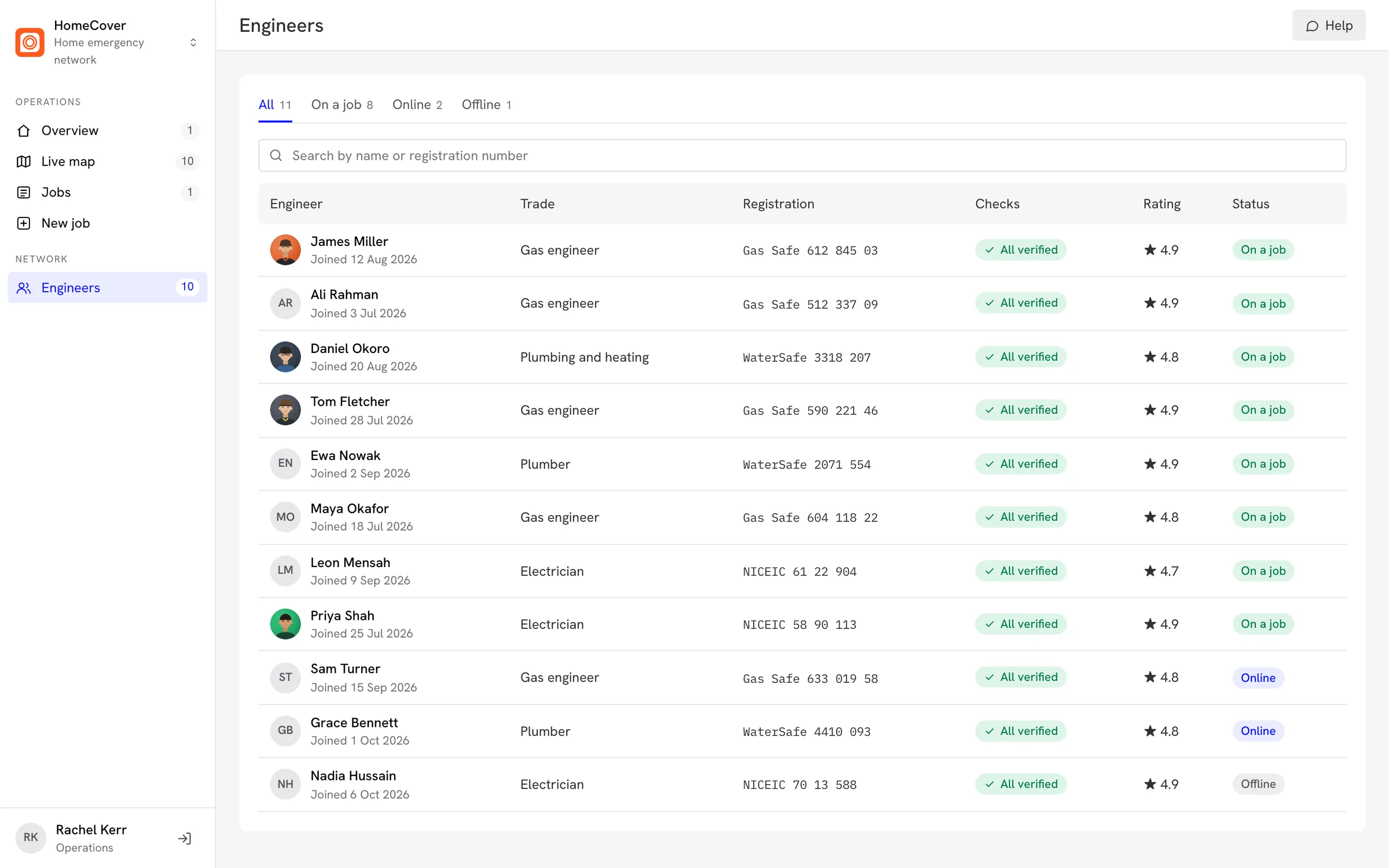Image resolution: width=1389 pixels, height=868 pixels.
Task: Switch to the Offline tab
Action: click(x=487, y=105)
